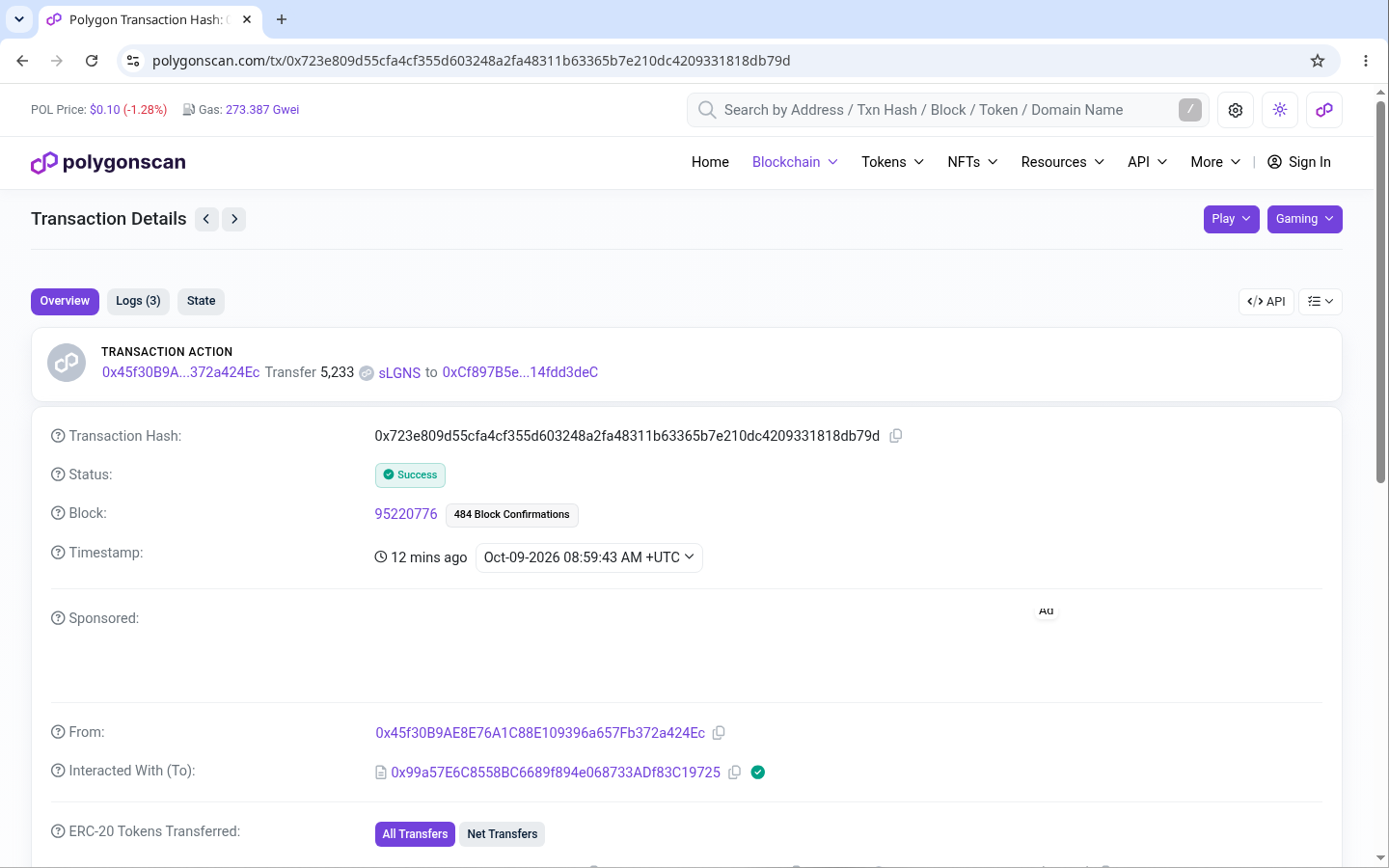Bookmark this page with star icon
The height and width of the screenshot is (868, 1389).
coord(1318,61)
